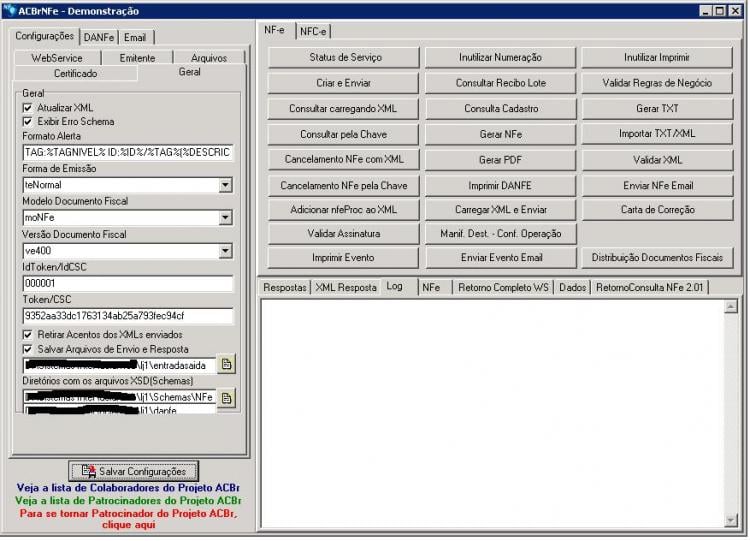Click the Token/CSC input field
The image size is (750, 541).
128,316
